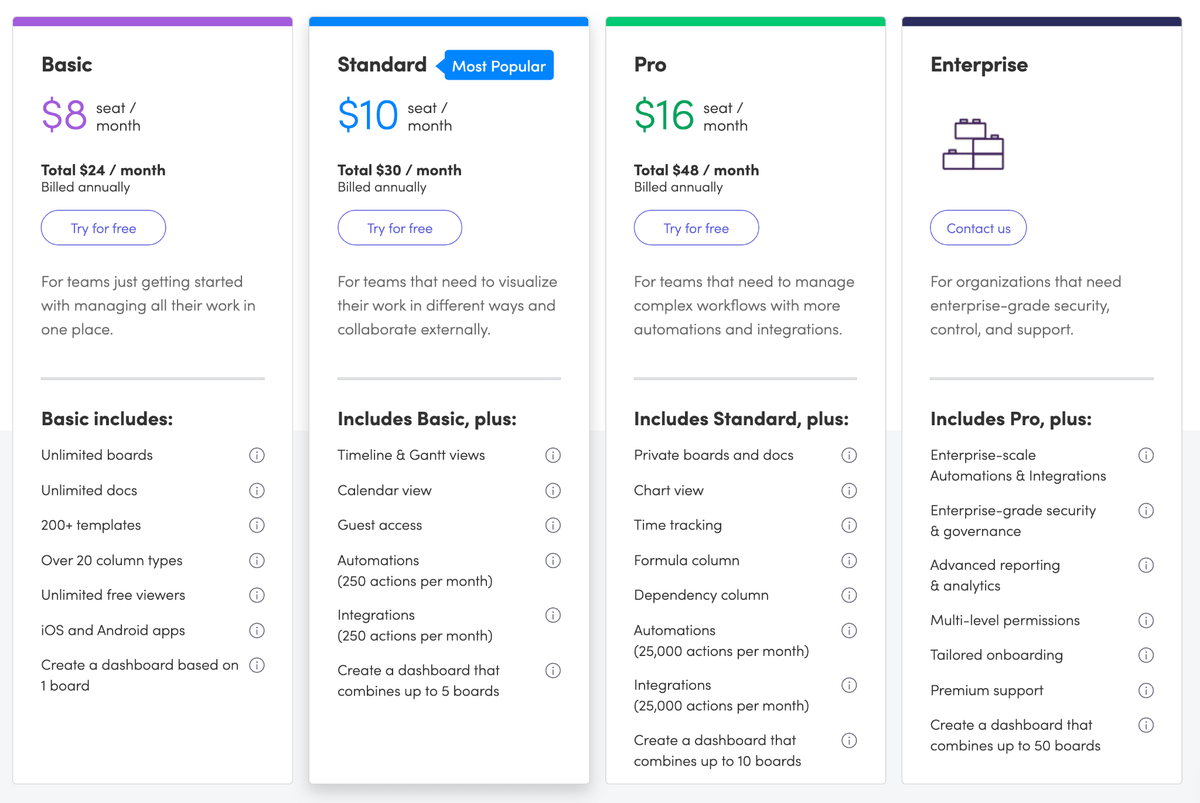The height and width of the screenshot is (803, 1200).
Task: Show info for Formula column
Action: tap(849, 560)
